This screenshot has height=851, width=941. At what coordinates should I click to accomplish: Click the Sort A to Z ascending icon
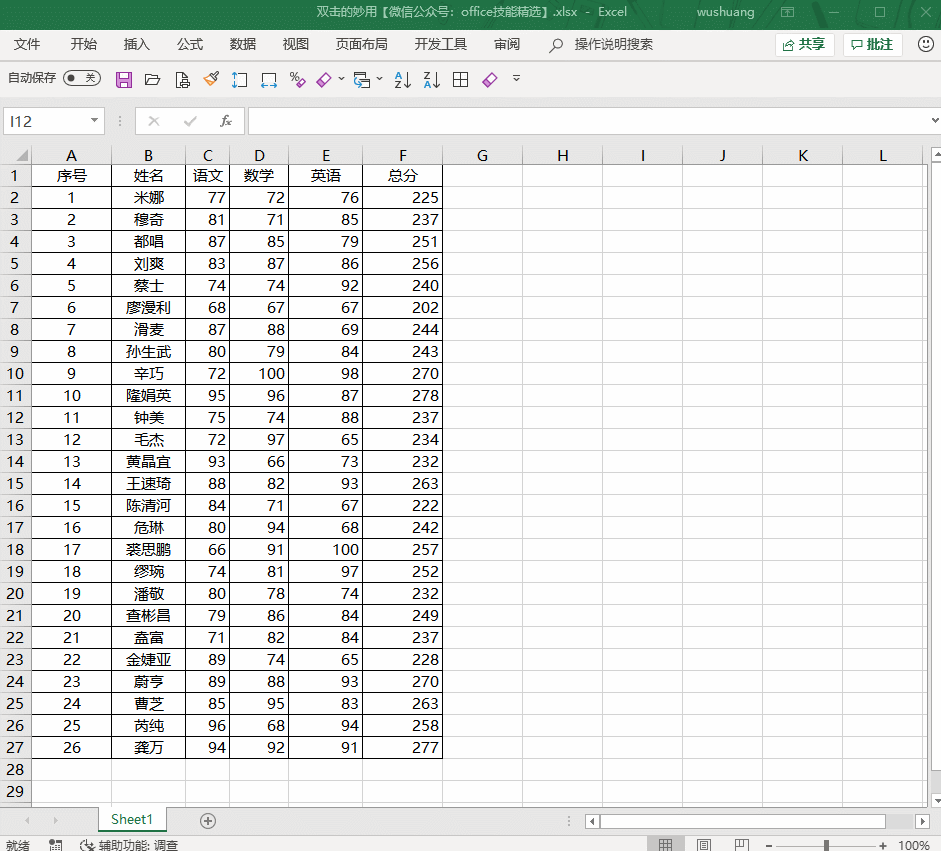tap(402, 79)
